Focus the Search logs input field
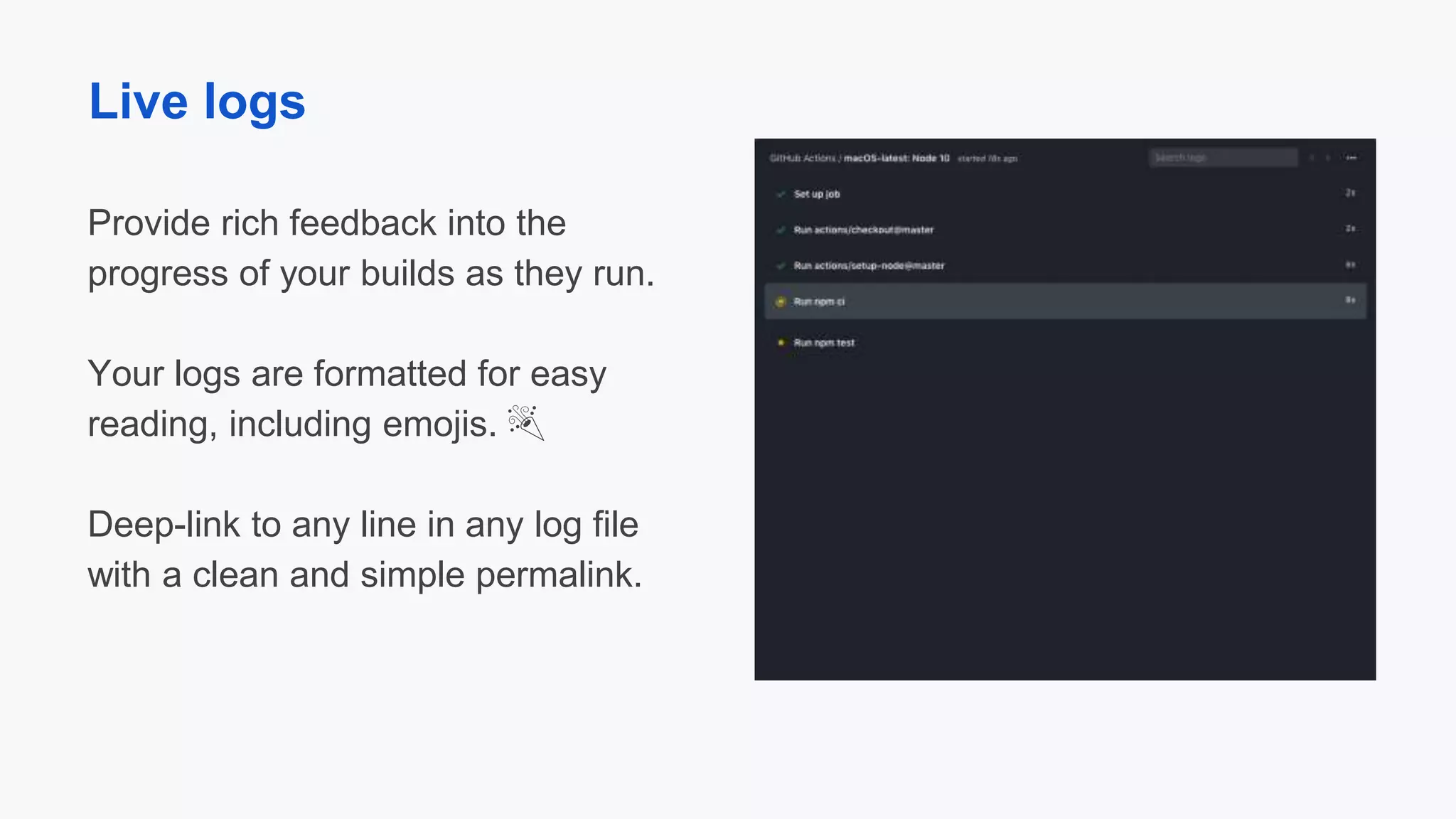The height and width of the screenshot is (819, 1456). pyautogui.click(x=1223, y=157)
